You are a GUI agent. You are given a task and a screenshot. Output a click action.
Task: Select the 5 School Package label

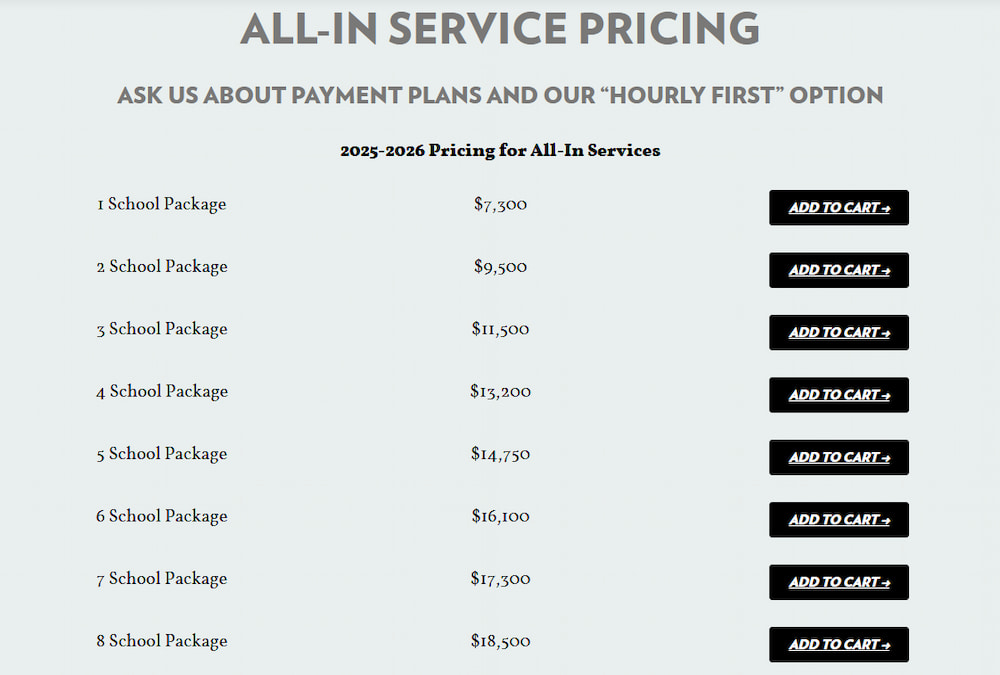[x=161, y=454]
